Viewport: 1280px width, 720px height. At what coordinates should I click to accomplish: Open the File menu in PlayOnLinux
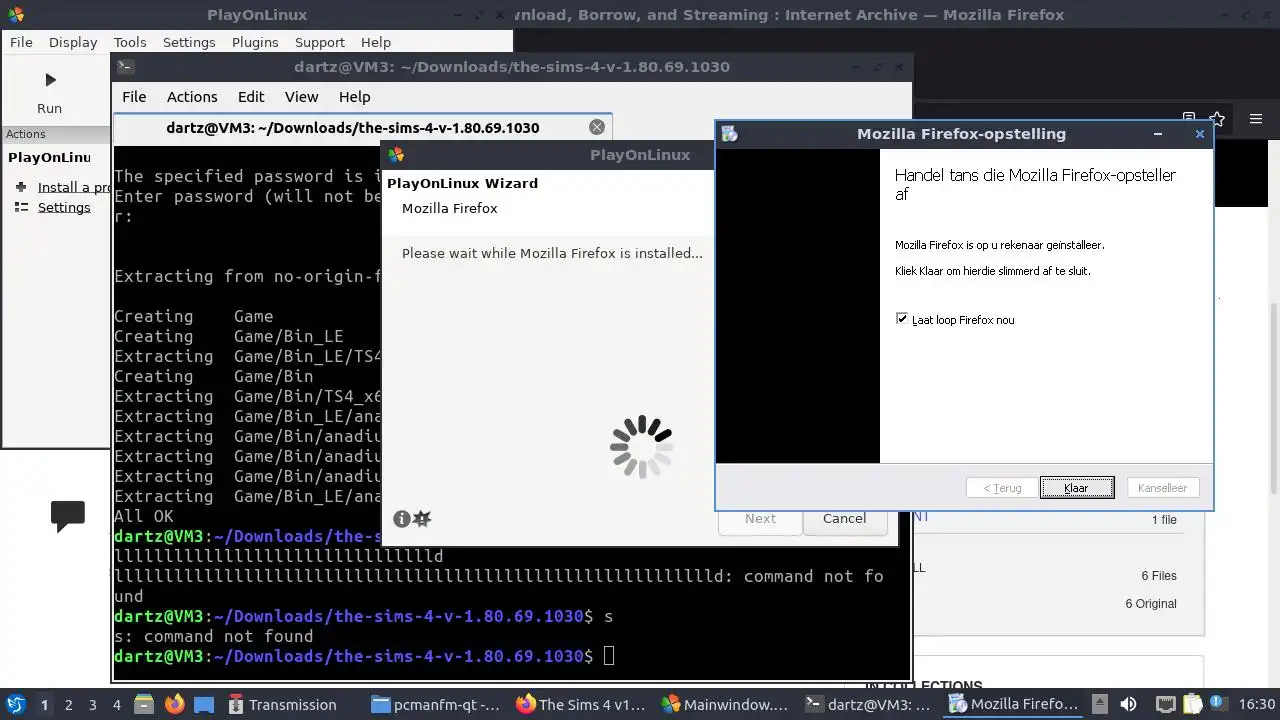[21, 42]
